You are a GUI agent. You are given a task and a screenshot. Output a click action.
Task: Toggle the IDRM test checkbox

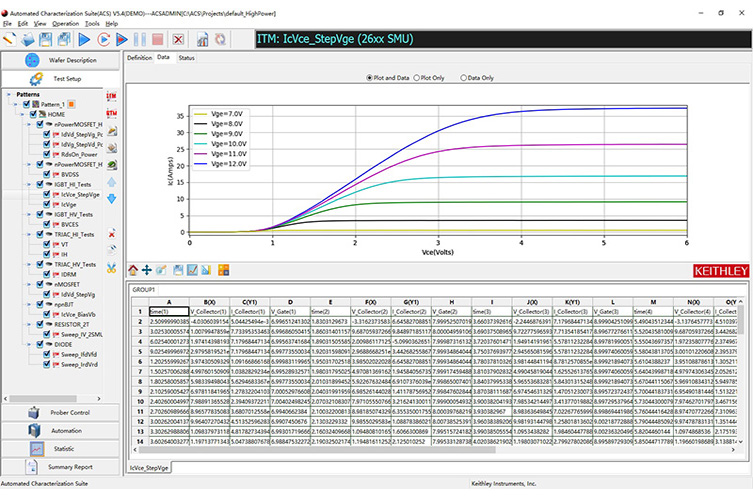click(44, 273)
